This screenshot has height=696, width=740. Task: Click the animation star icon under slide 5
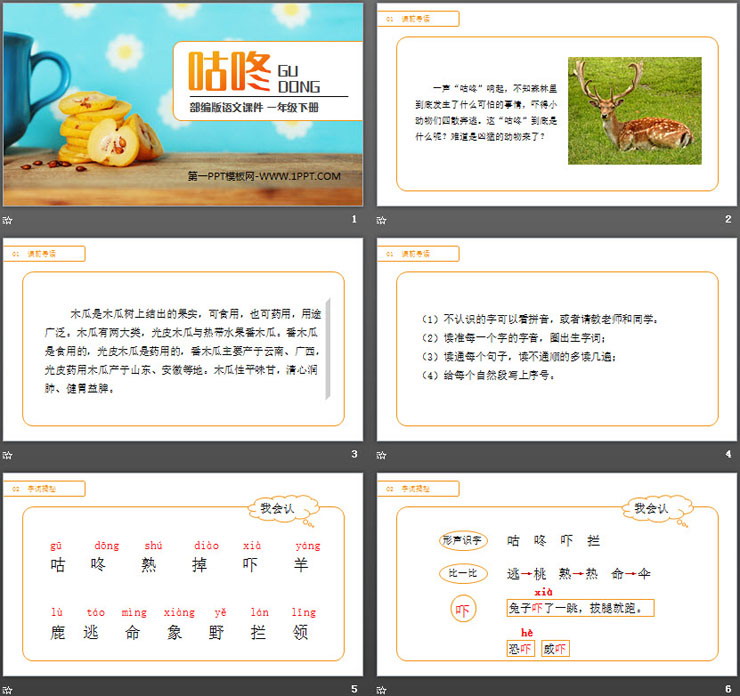8,690
